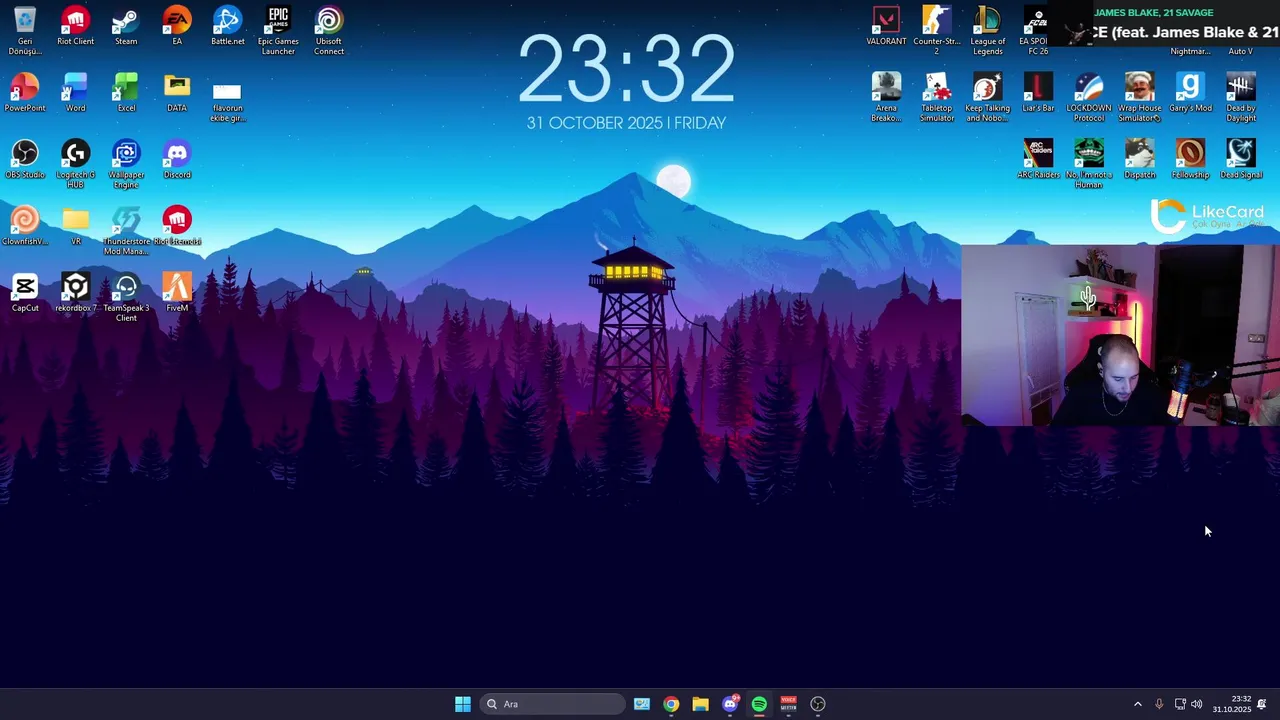
Task: Select the VALORANT game shortcut
Action: [886, 27]
